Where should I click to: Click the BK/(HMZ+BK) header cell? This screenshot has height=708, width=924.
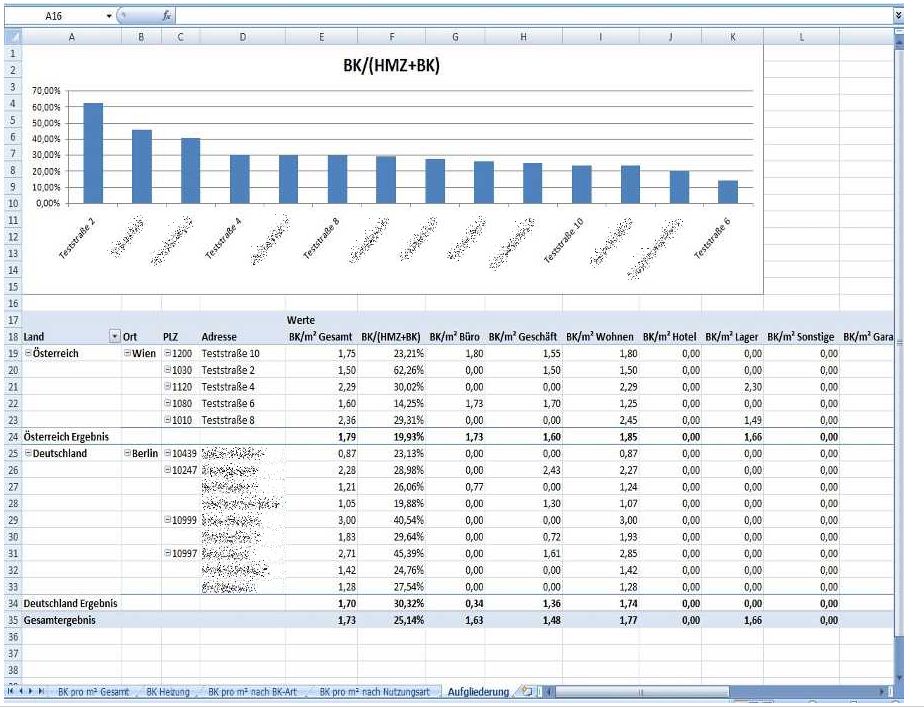391,337
